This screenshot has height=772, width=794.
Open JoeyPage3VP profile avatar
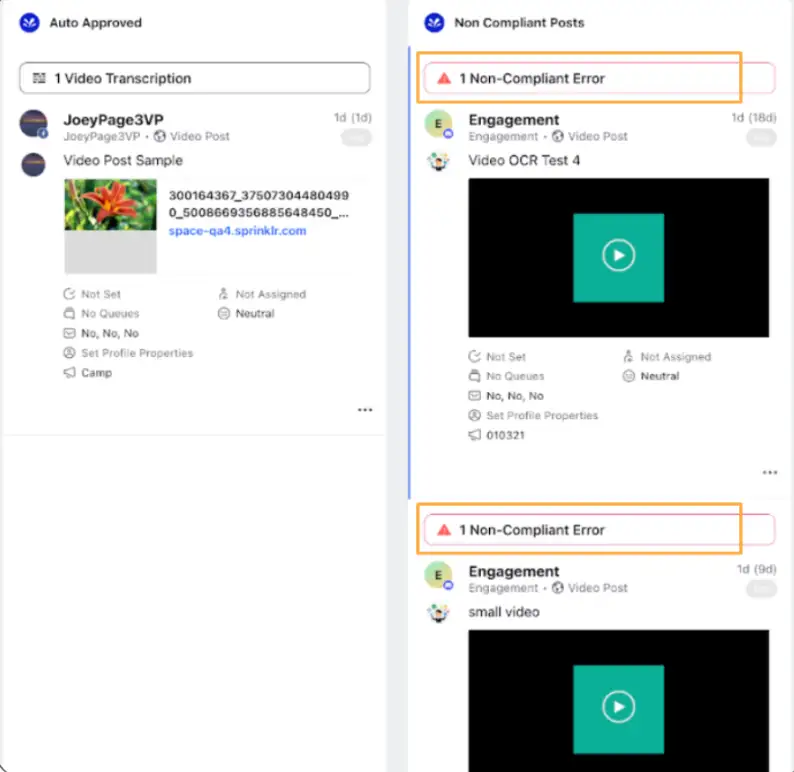pyautogui.click(x=33, y=124)
